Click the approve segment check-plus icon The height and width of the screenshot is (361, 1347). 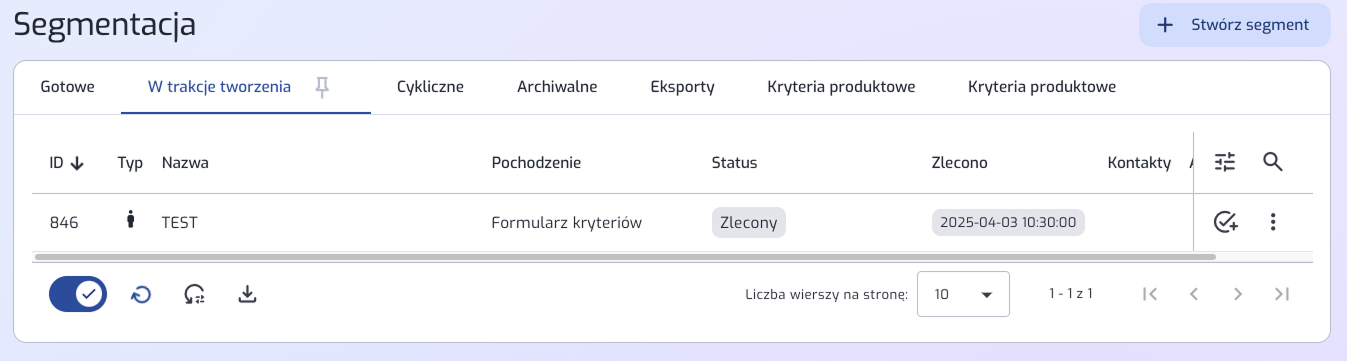(x=1225, y=222)
